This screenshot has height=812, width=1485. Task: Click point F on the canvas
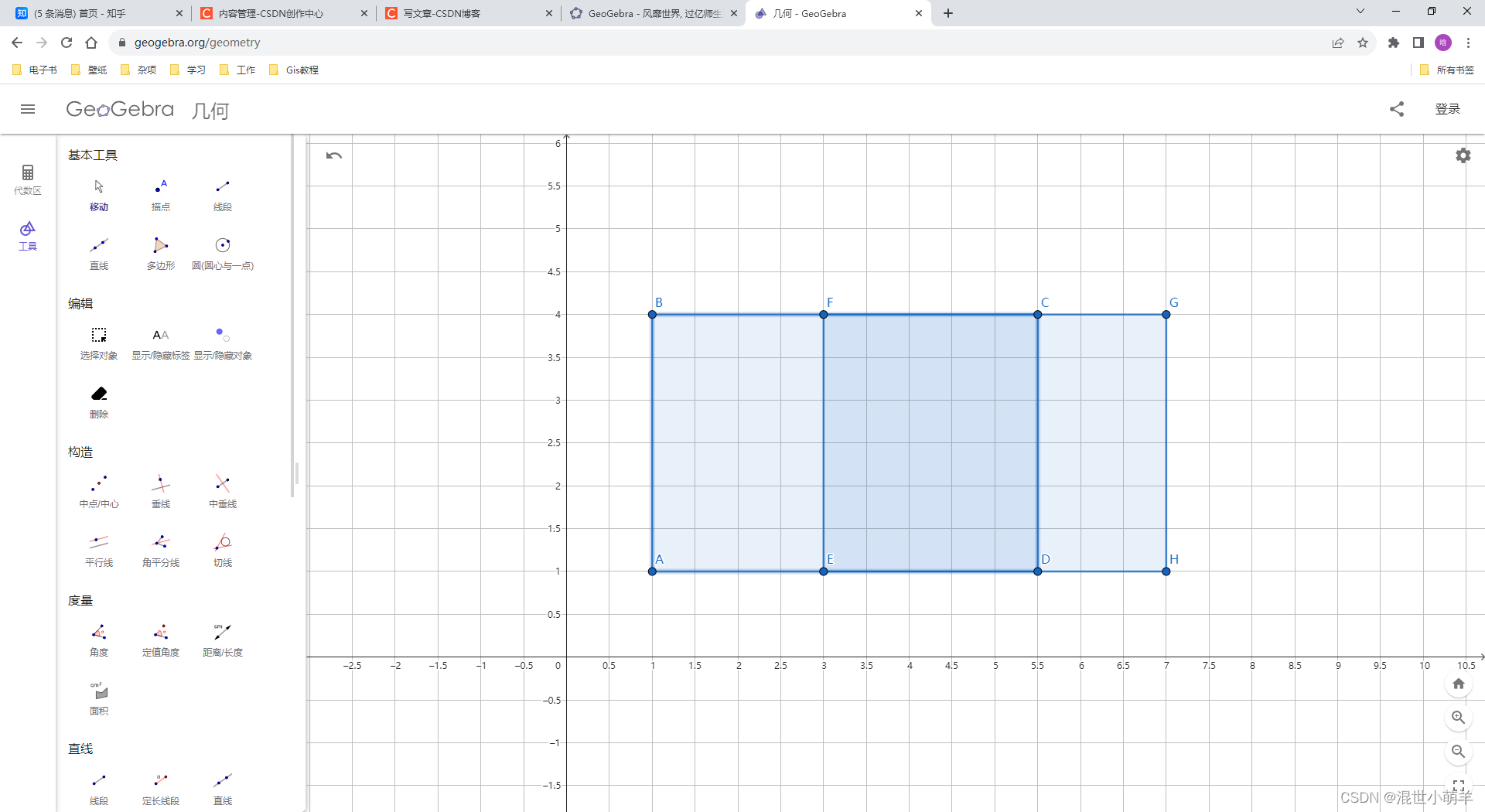824,315
